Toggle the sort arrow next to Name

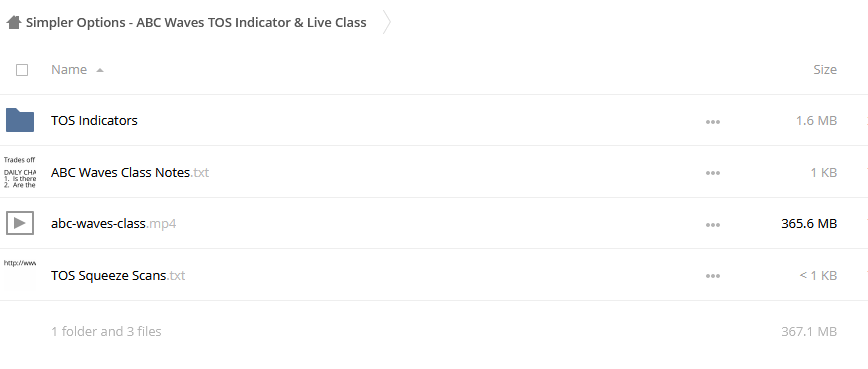tap(100, 70)
